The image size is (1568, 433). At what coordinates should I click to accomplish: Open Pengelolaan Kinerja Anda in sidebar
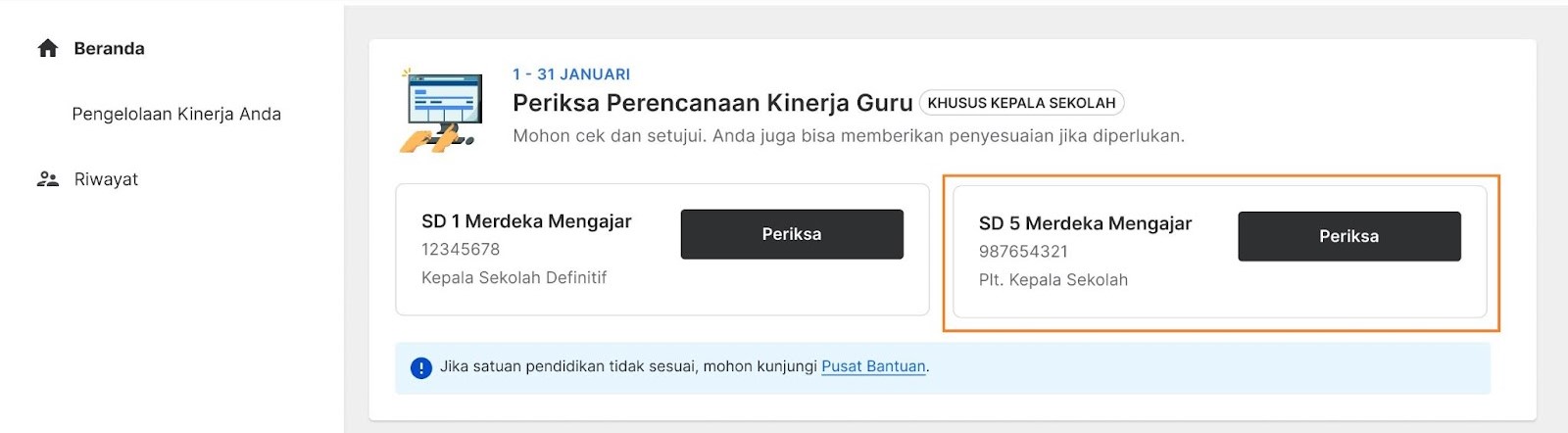(x=176, y=114)
